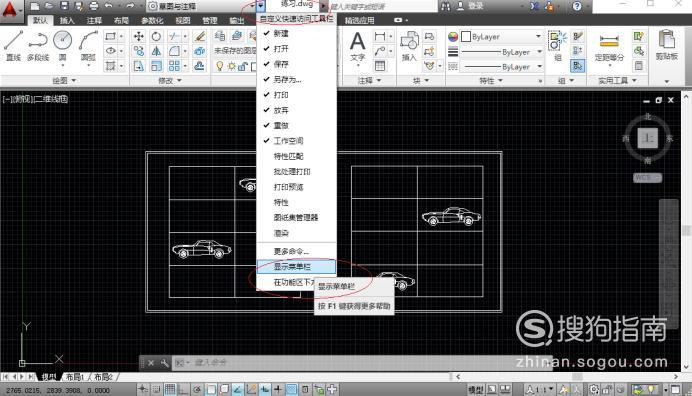Check 特性匹配 in the quick access menu

[x=297, y=156]
